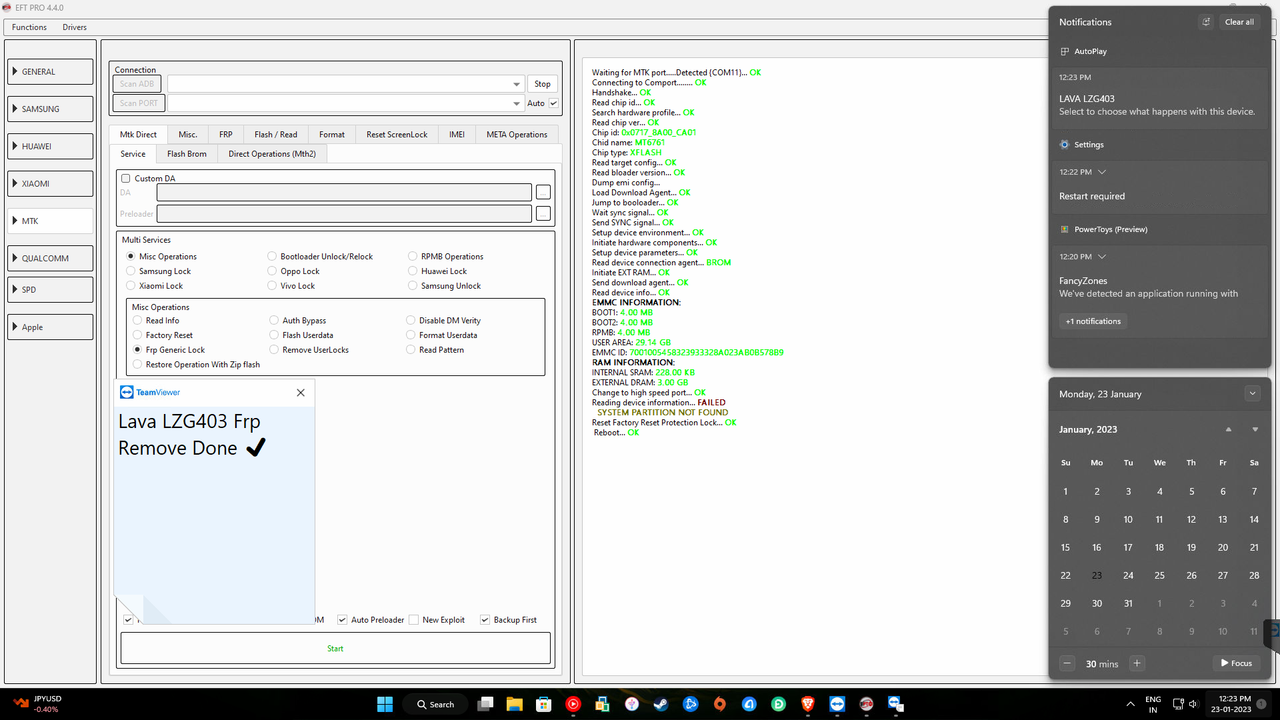Screen dimensions: 1280x720
Task: Show the +1 notifications
Action: tap(1093, 321)
